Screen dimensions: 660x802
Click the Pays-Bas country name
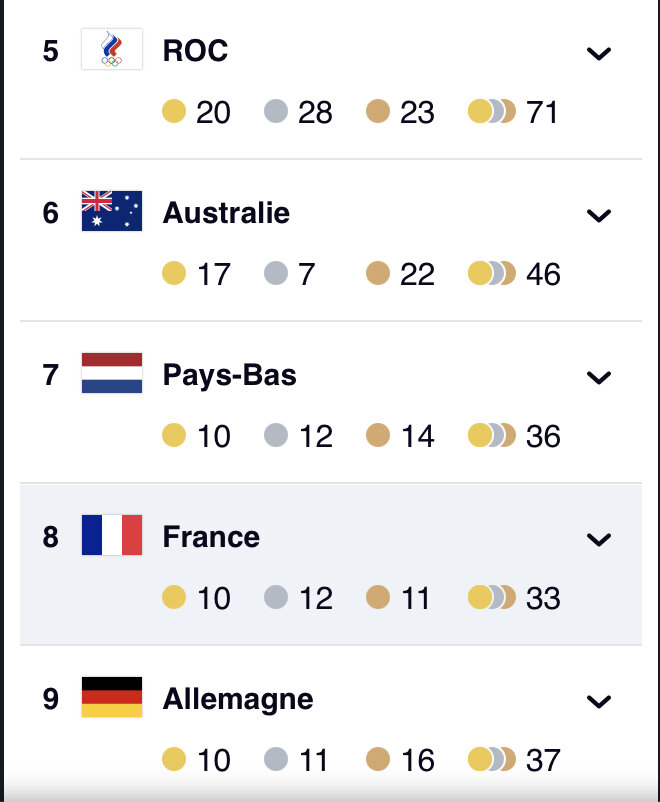point(229,374)
